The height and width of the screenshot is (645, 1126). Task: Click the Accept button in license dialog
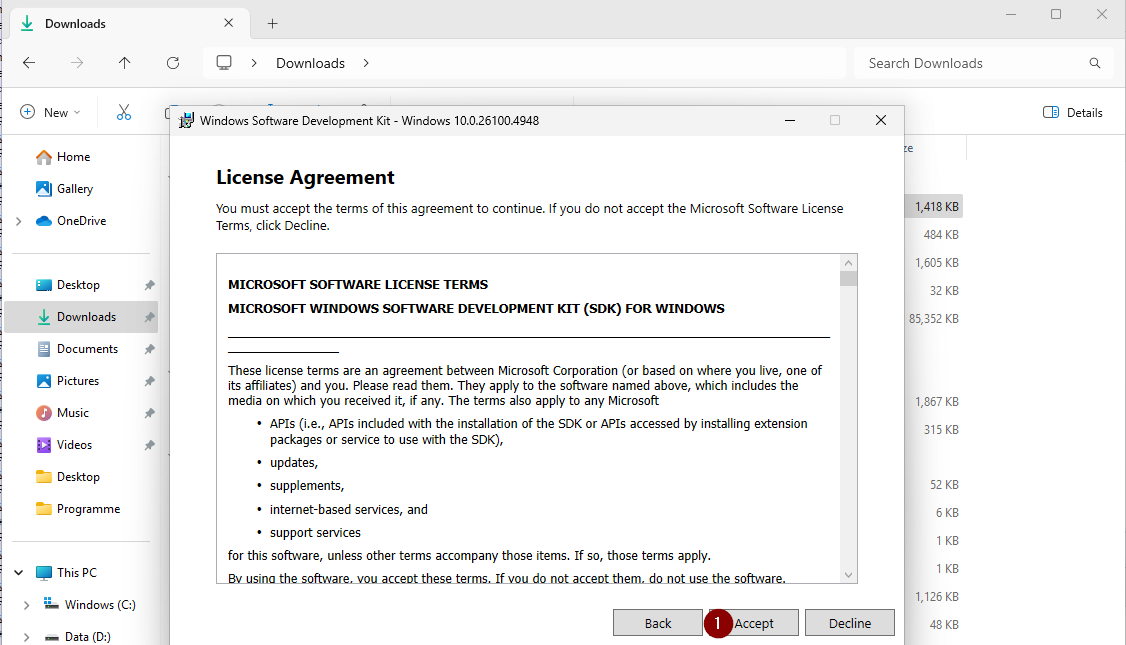[x=754, y=623]
